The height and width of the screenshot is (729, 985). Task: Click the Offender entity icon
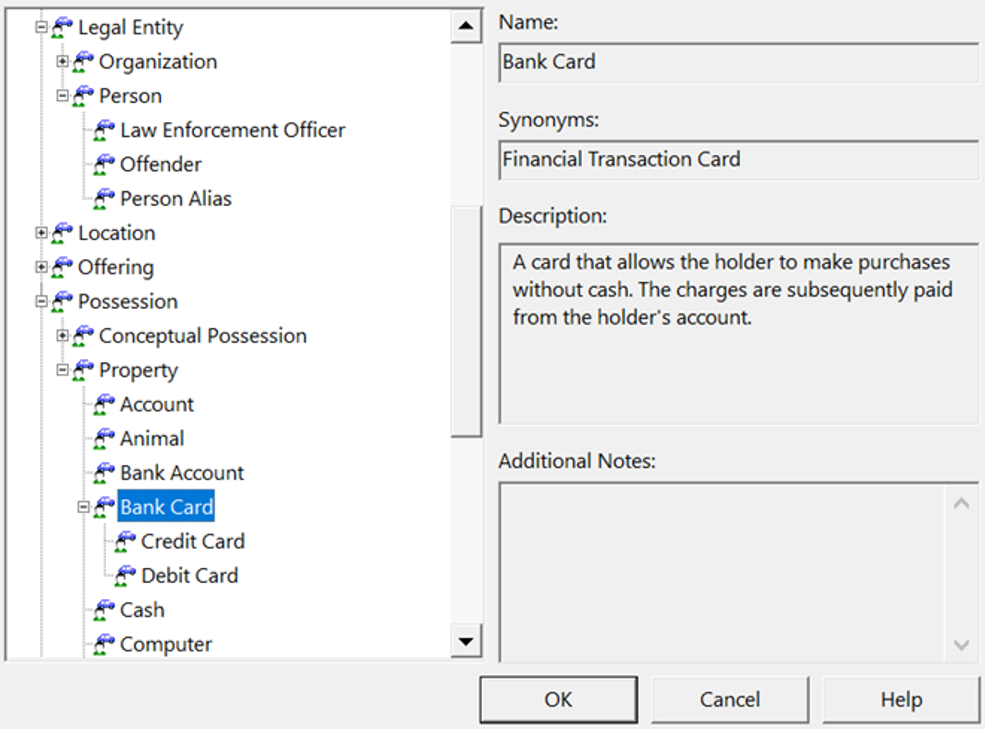click(x=104, y=165)
